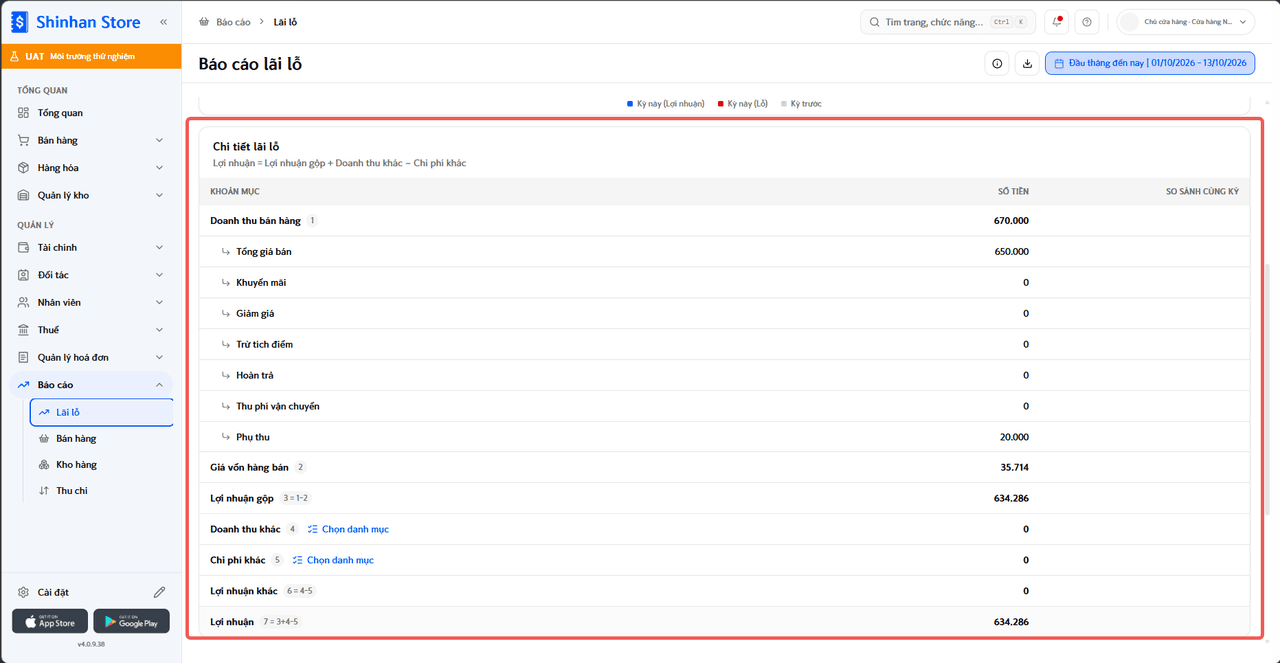1280x663 pixels.
Task: Focus the Tìm trang, chức năng search field
Action: 948,22
